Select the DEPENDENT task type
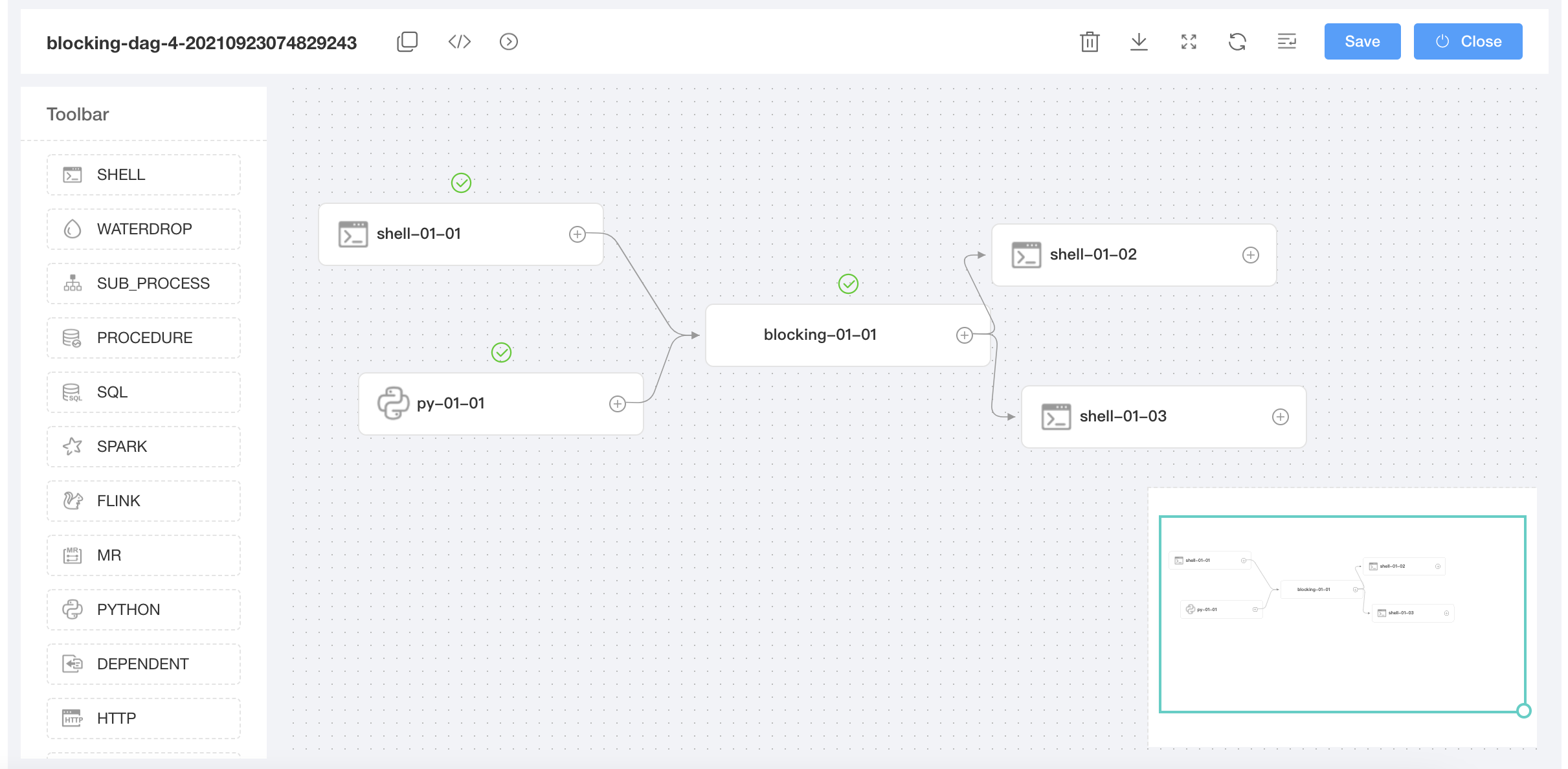1568x769 pixels. click(144, 664)
